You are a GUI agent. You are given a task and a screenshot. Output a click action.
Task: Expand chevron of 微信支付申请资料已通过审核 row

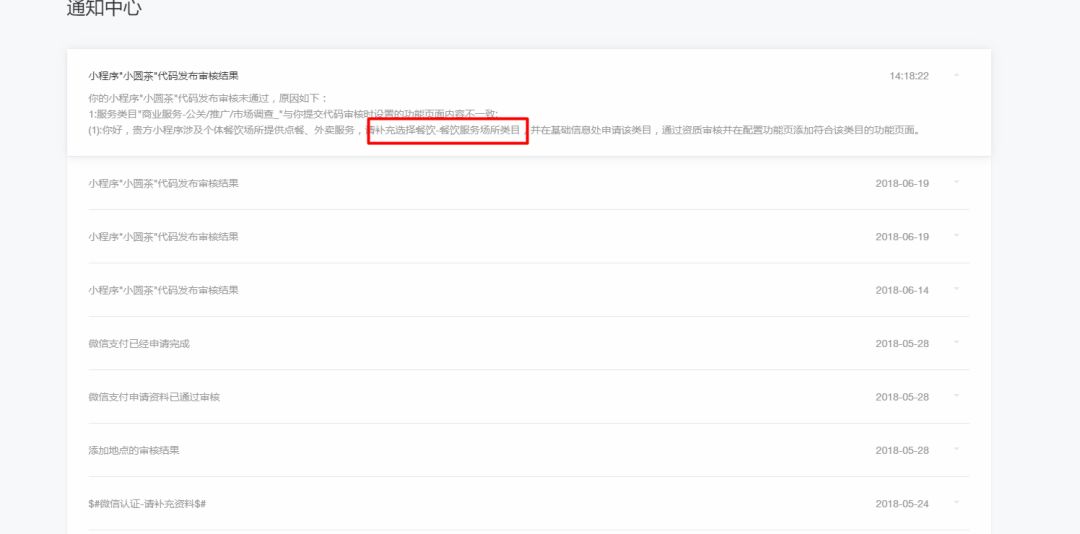[x=957, y=396]
